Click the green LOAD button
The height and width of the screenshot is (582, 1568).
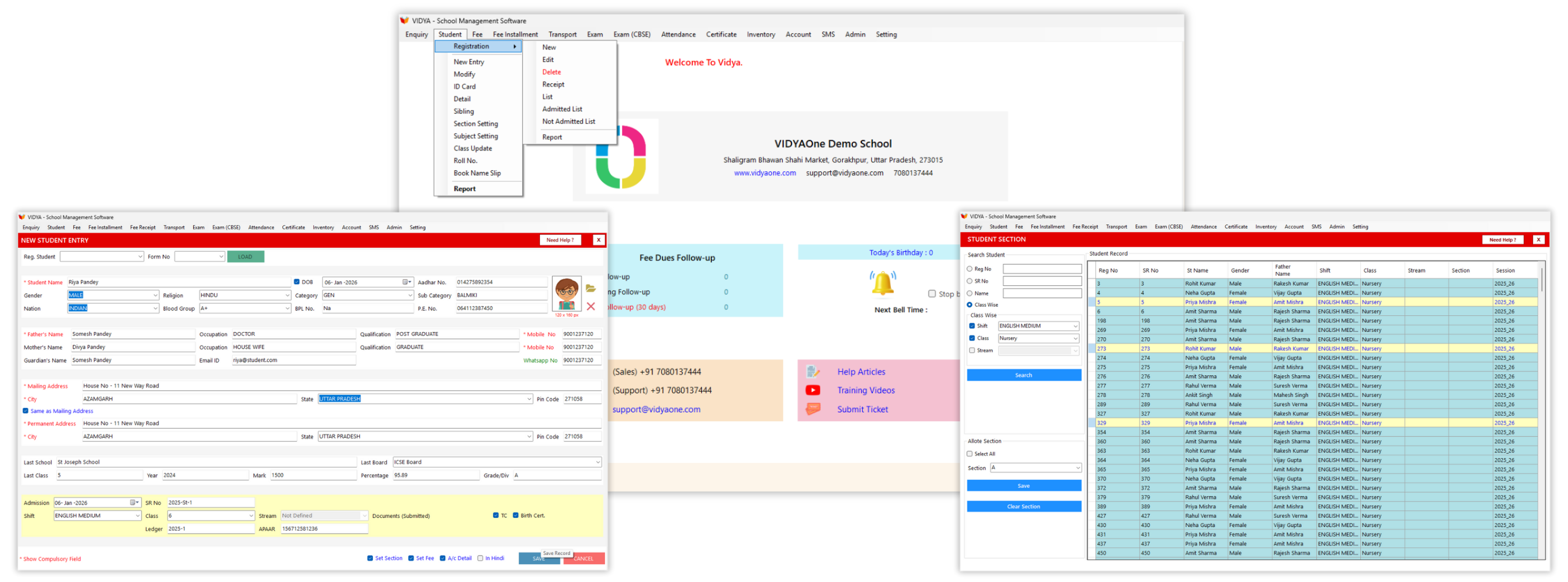coord(245,257)
